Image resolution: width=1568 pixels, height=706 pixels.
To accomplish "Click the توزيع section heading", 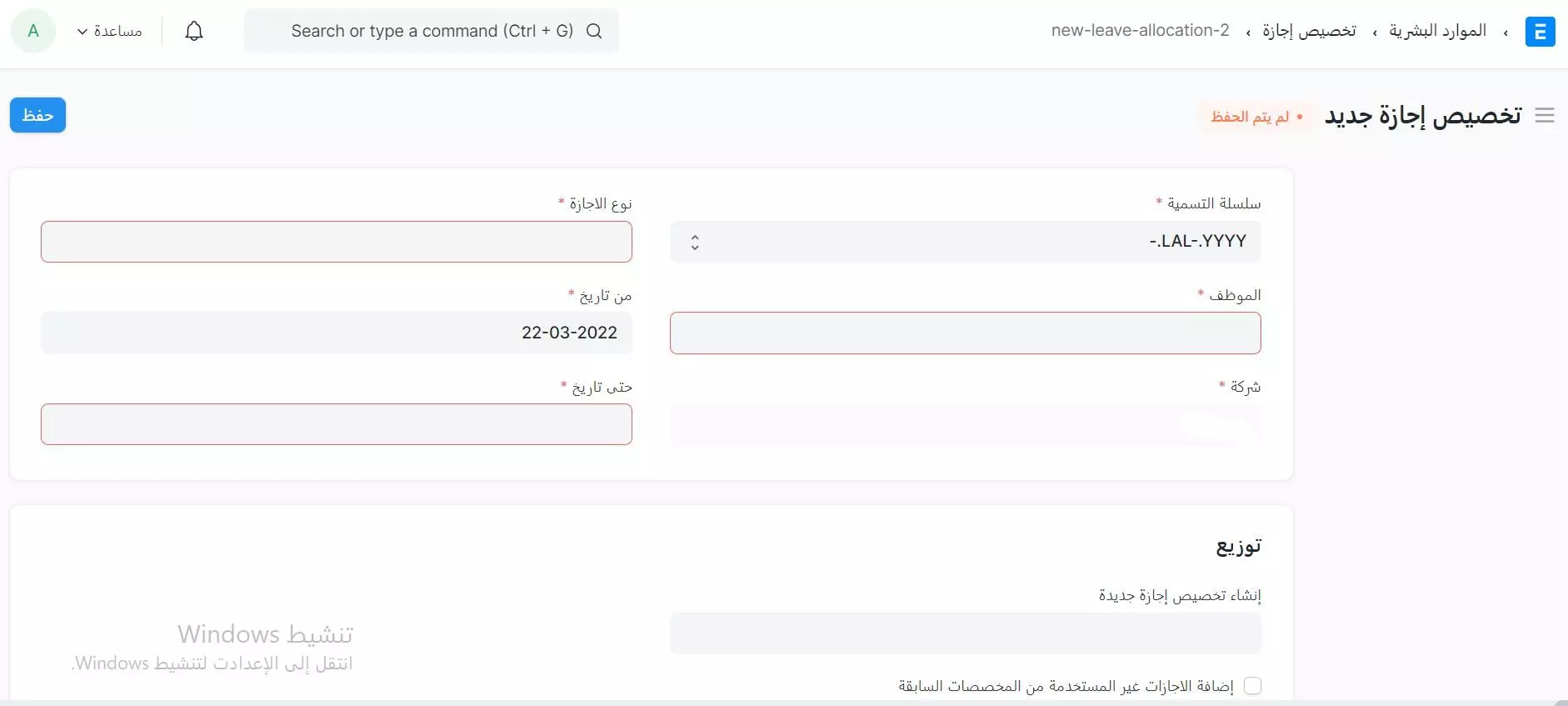I will 1239,546.
